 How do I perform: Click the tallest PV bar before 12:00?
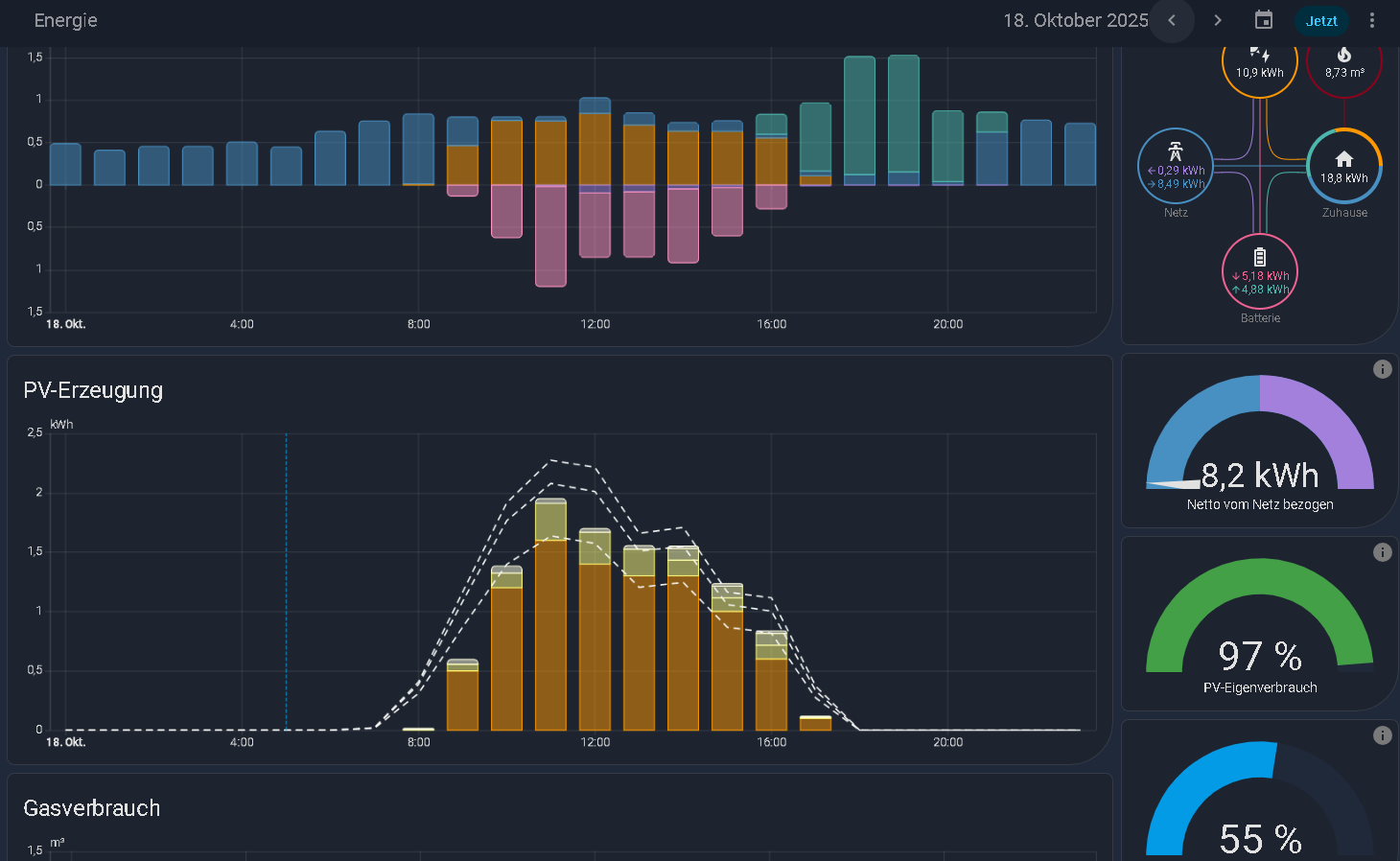[x=550, y=615]
